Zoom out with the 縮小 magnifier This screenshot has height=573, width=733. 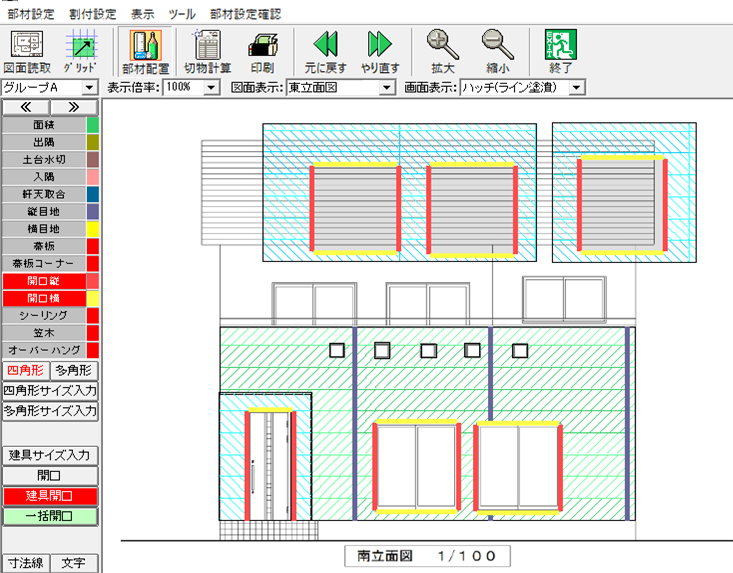click(x=497, y=52)
